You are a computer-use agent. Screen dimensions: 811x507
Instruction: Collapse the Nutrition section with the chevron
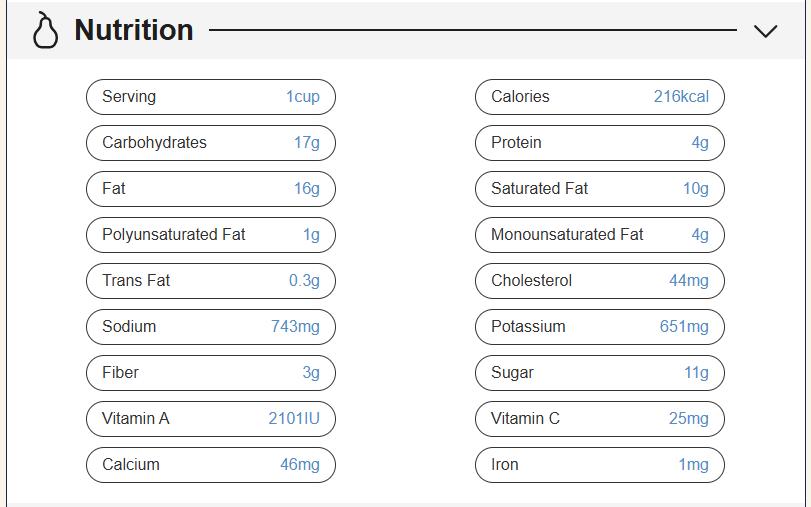point(765,31)
